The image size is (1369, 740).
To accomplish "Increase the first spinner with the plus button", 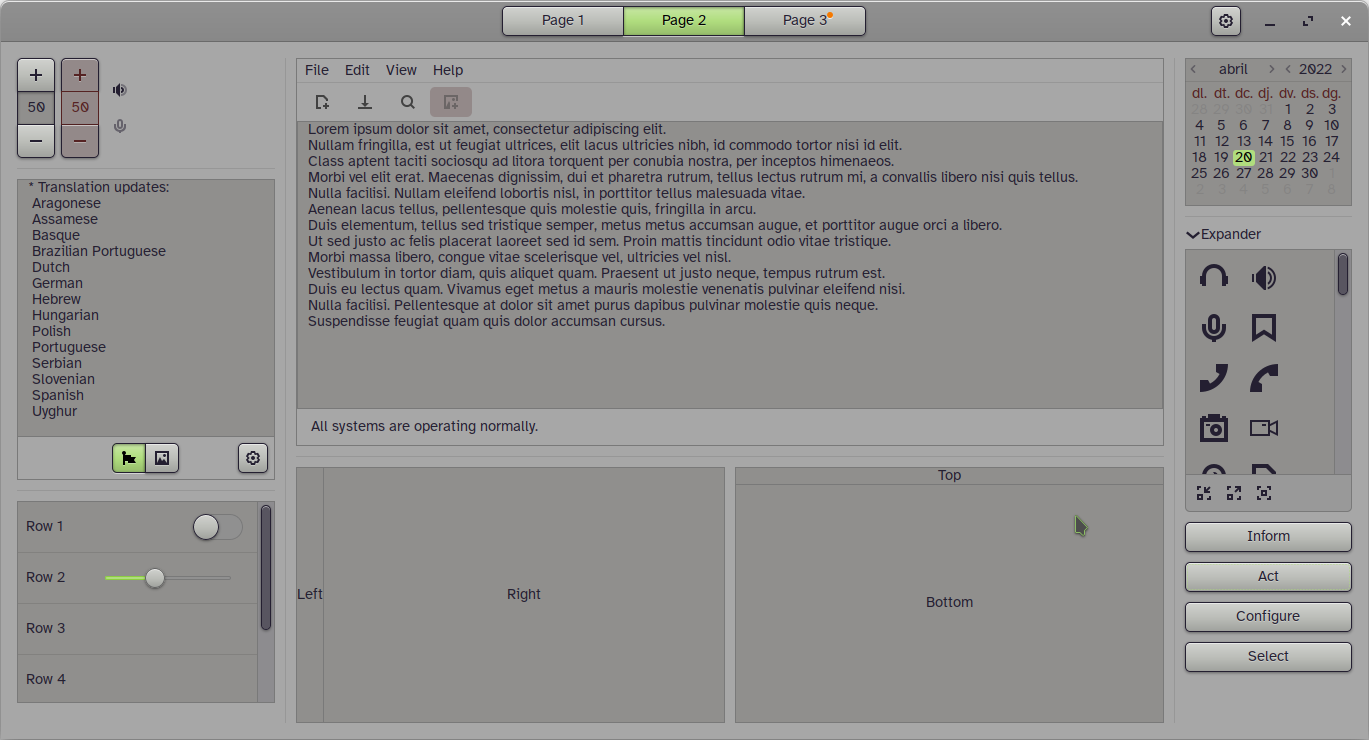I will tap(36, 75).
